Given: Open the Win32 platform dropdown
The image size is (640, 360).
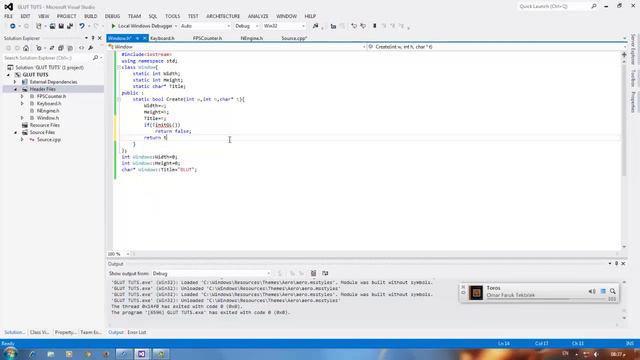Looking at the screenshot, I should click(x=284, y=26).
